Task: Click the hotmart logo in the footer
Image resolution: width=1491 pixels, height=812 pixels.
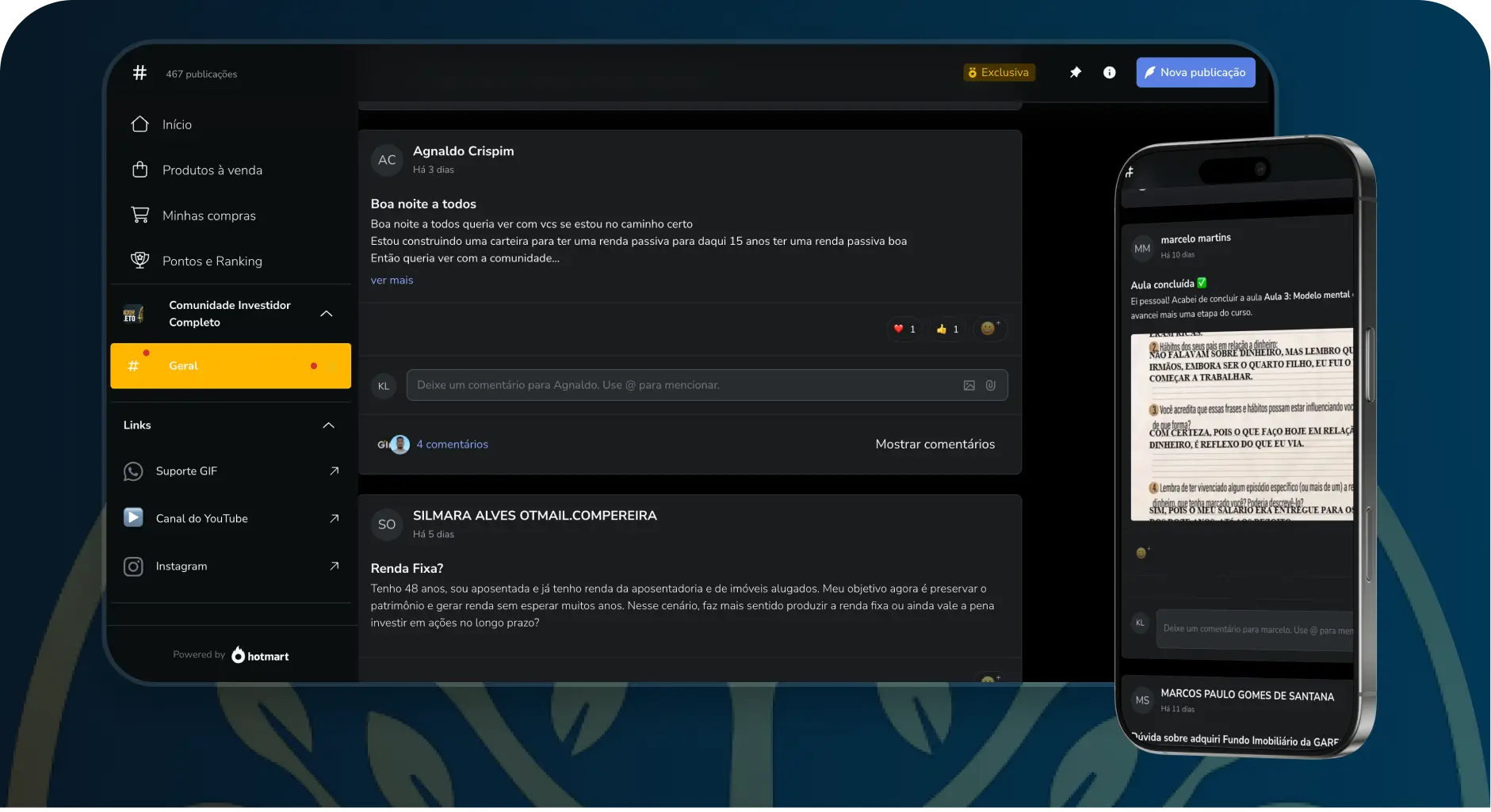Action: click(260, 655)
